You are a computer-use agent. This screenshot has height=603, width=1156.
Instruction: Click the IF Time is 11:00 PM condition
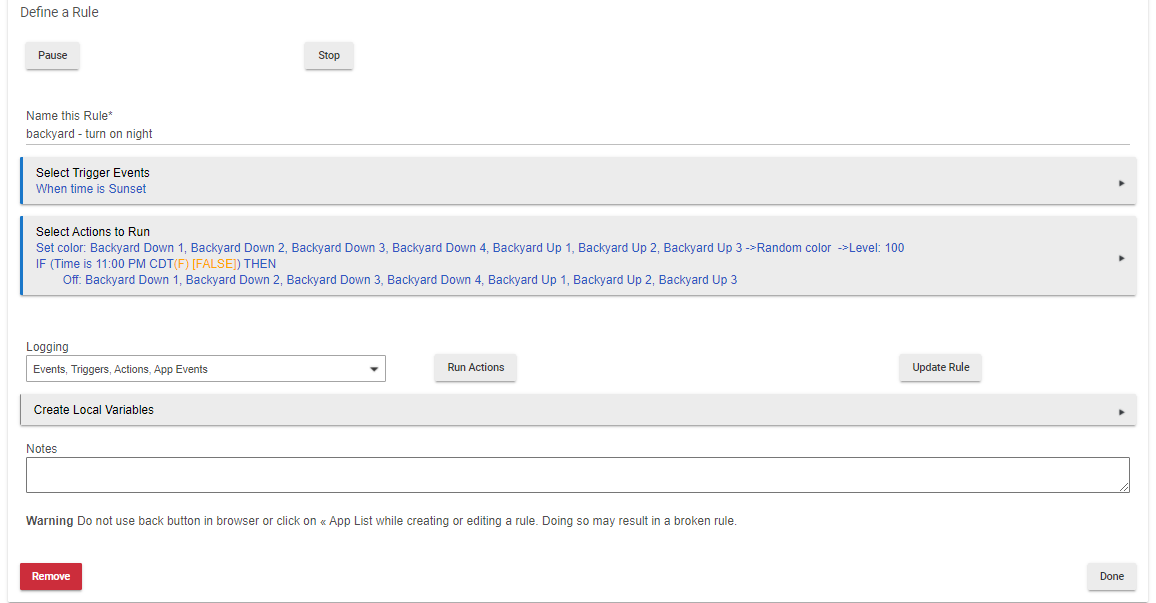point(156,264)
